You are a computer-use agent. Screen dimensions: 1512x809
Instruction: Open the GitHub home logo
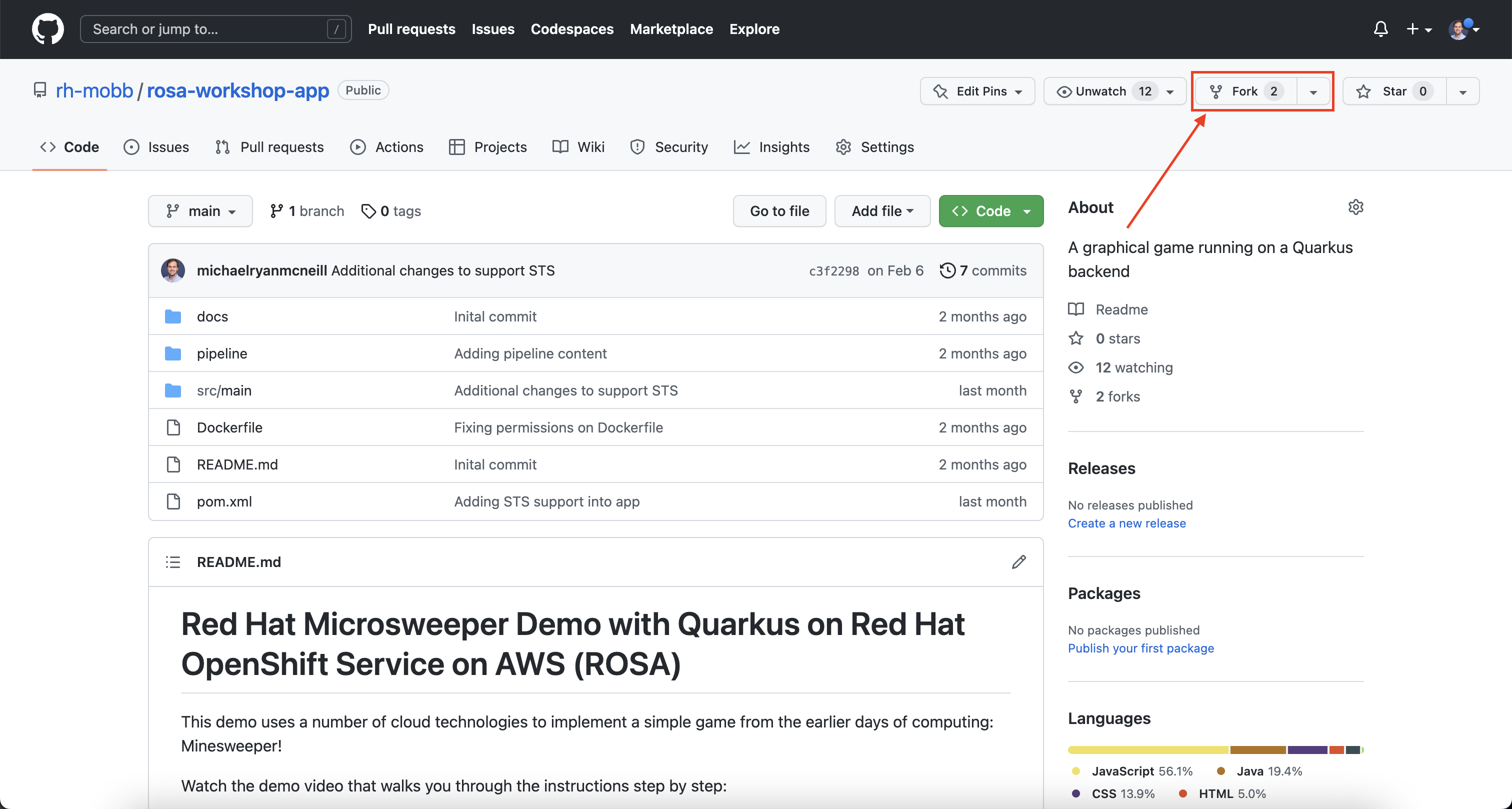click(x=47, y=29)
